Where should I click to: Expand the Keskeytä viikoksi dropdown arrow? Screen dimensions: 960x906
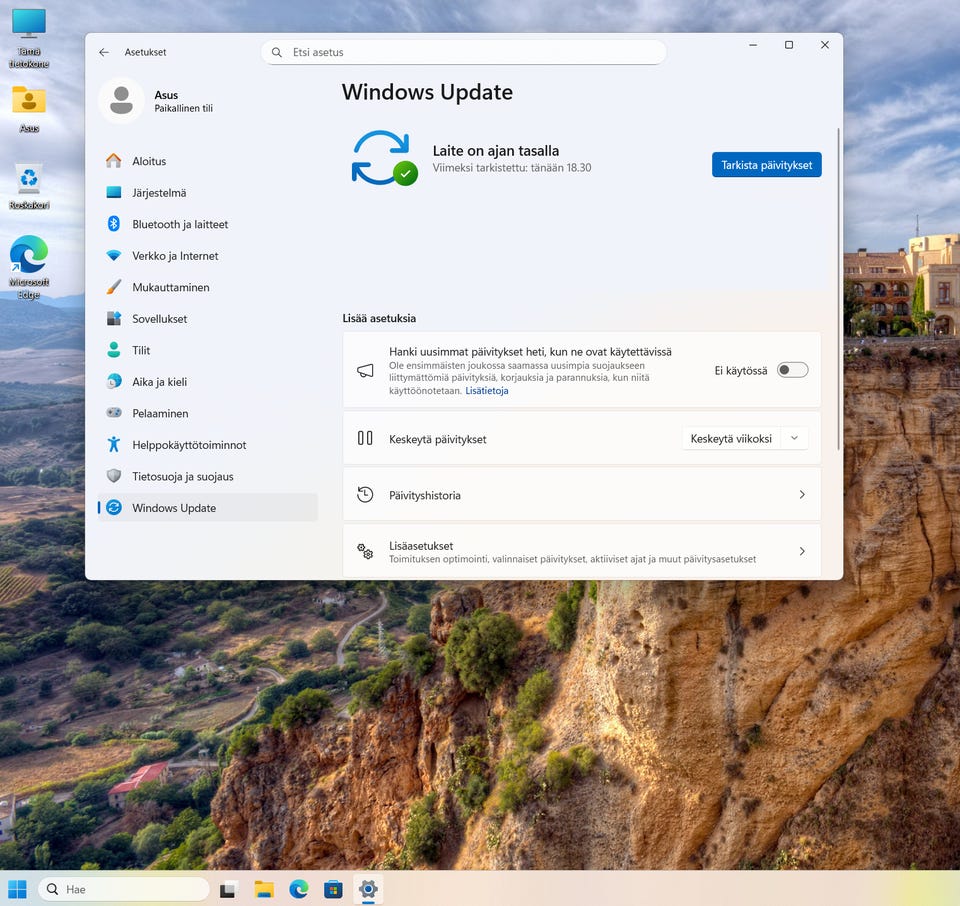pyautogui.click(x=794, y=438)
